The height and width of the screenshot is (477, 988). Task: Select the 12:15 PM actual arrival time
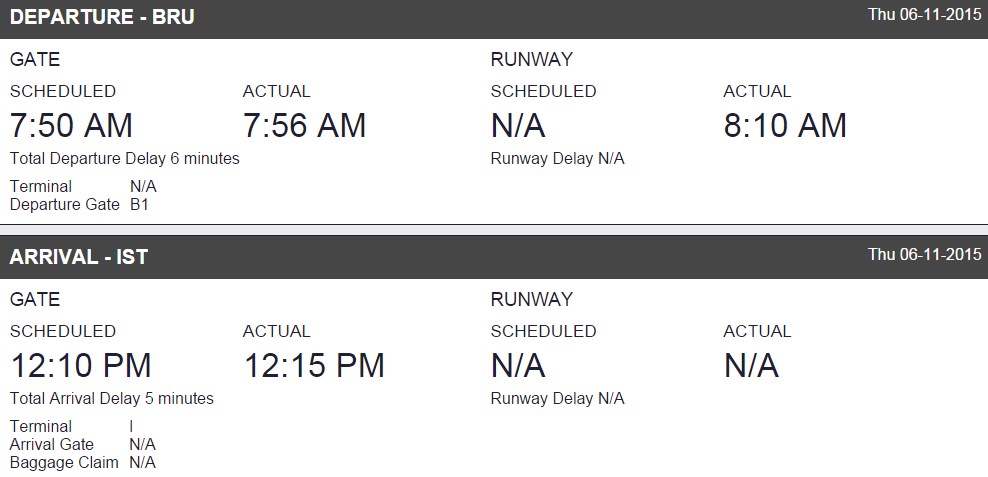314,365
